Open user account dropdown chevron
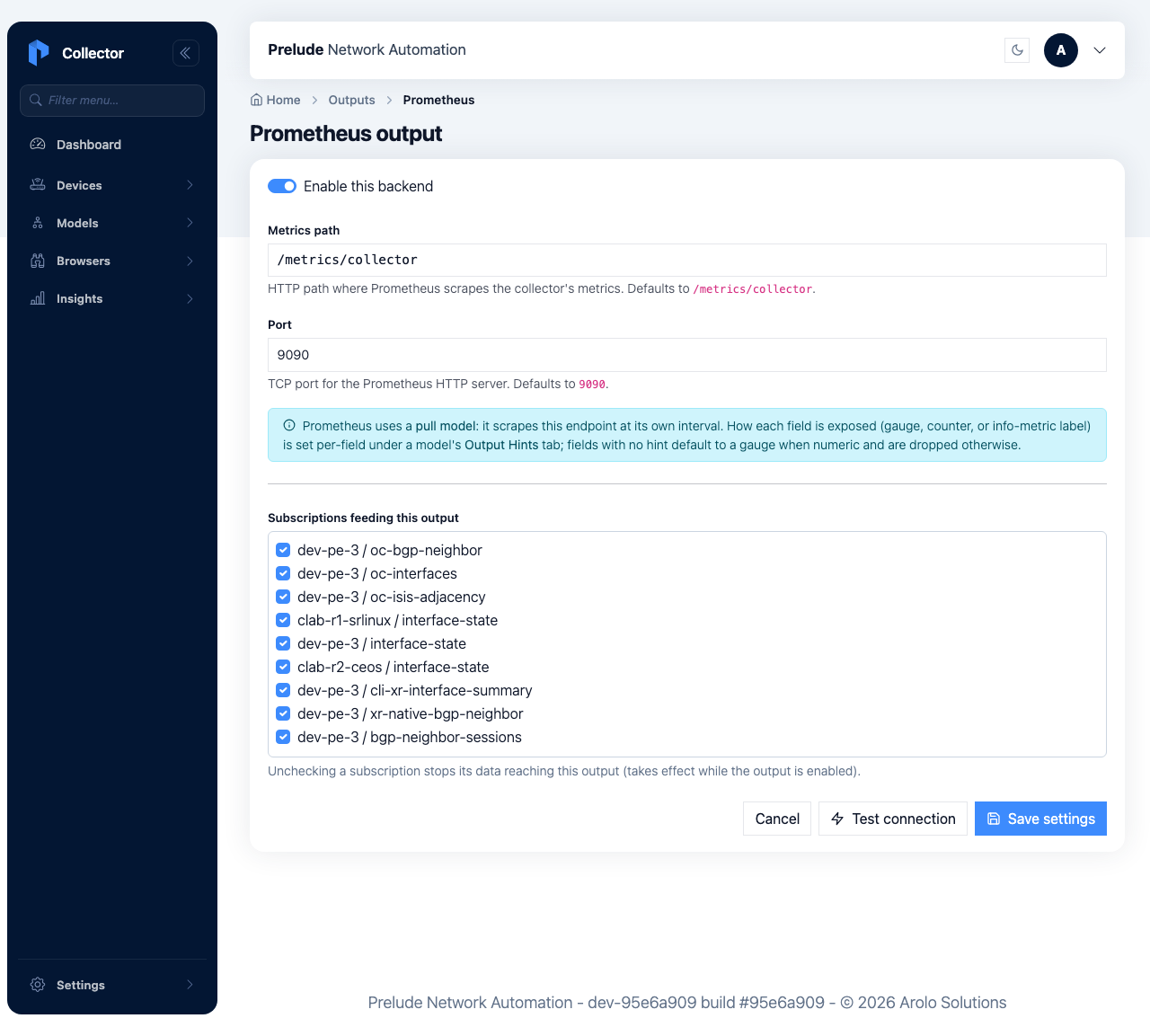The height and width of the screenshot is (1036, 1150). 1100,50
